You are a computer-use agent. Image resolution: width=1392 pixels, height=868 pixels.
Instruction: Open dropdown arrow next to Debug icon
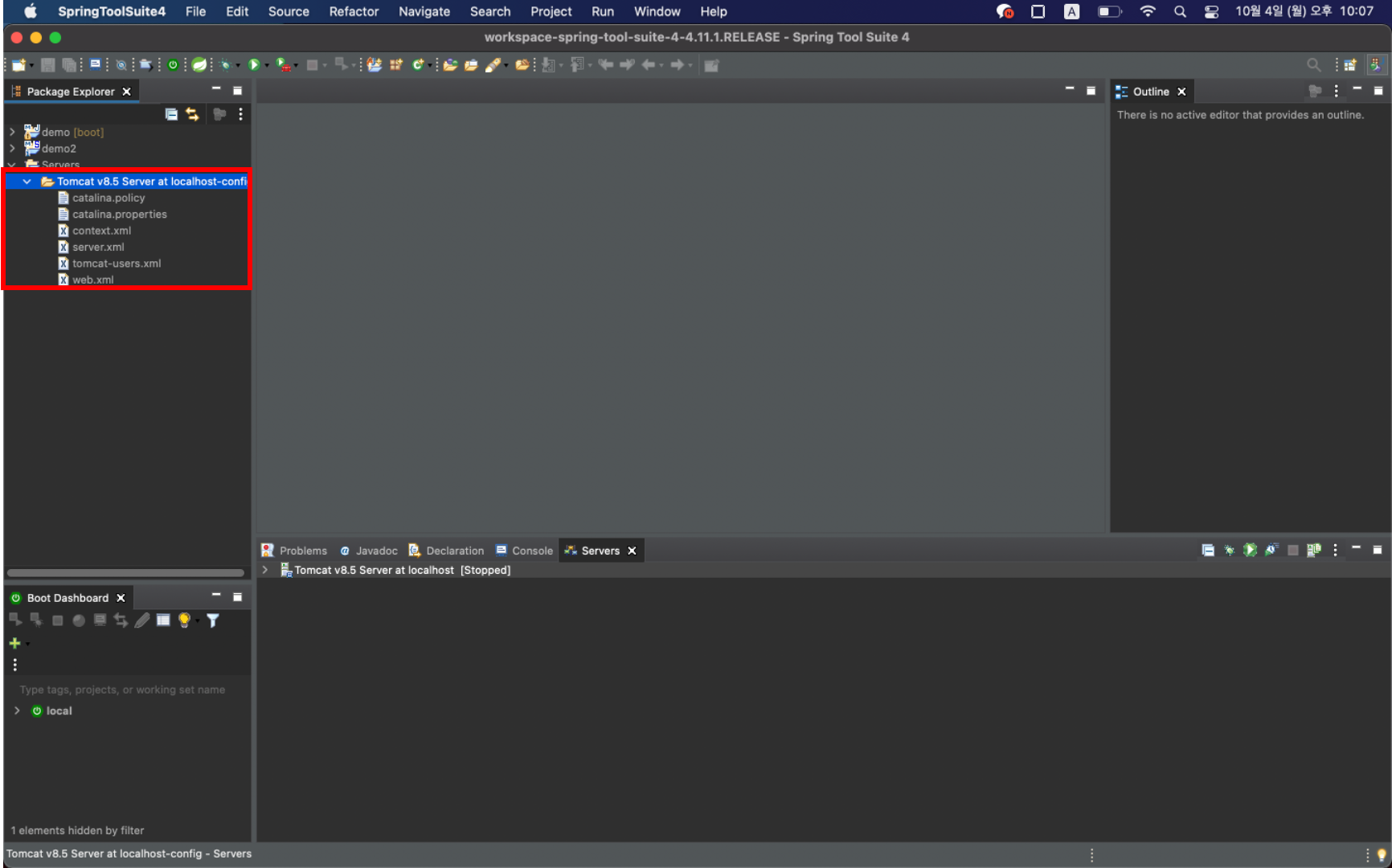pyautogui.click(x=238, y=66)
